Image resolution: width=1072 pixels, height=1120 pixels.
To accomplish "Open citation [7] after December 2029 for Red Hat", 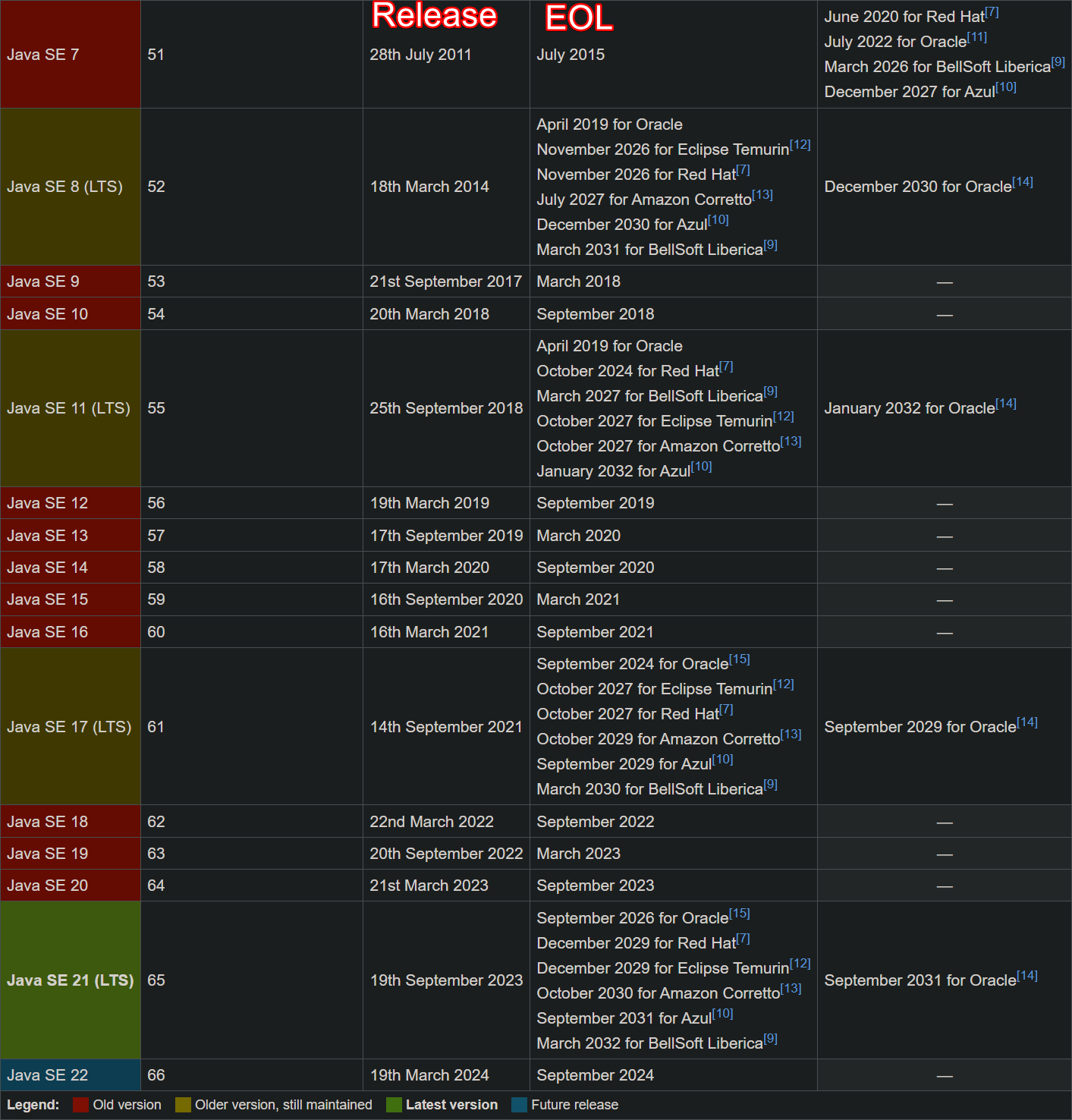I will click(x=743, y=939).
